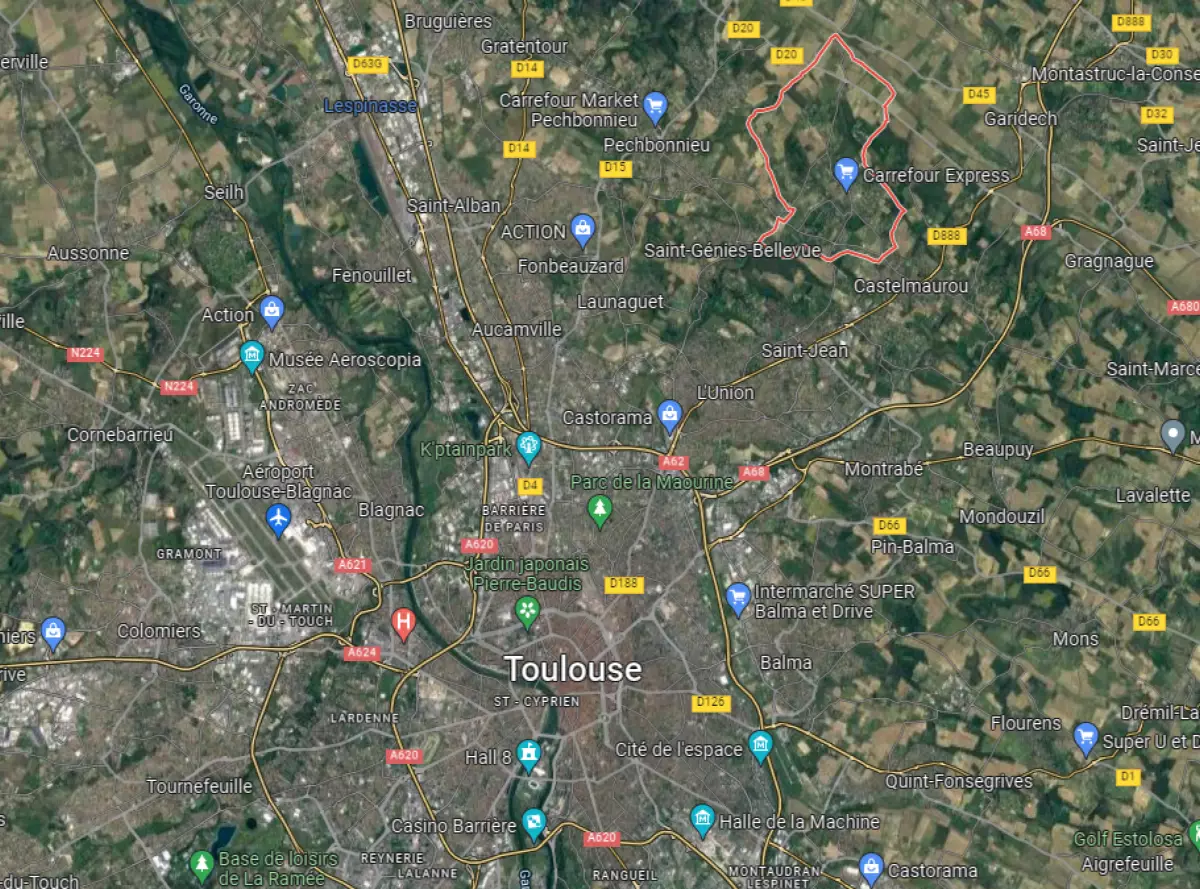Viewport: 1200px width, 889px height.
Task: Click the Base de loisirs La Ramée icon
Action: pyautogui.click(x=203, y=861)
